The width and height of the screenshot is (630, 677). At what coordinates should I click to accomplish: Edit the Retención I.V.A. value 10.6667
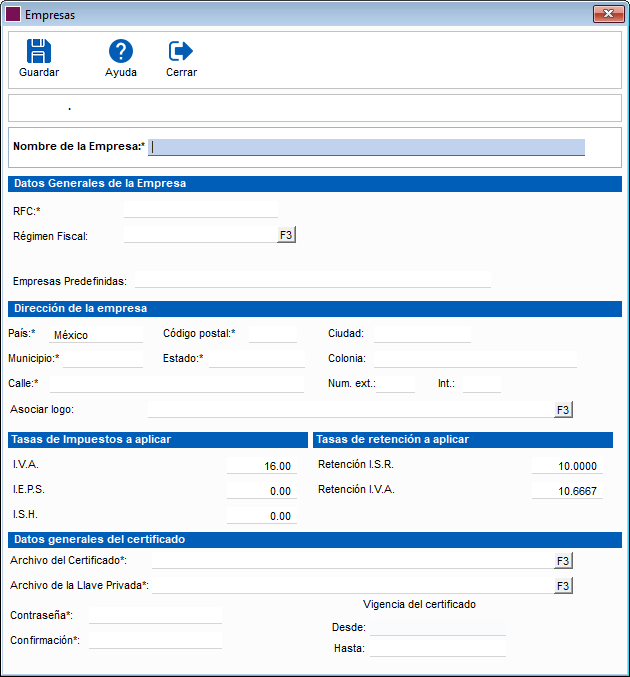pyautogui.click(x=567, y=490)
